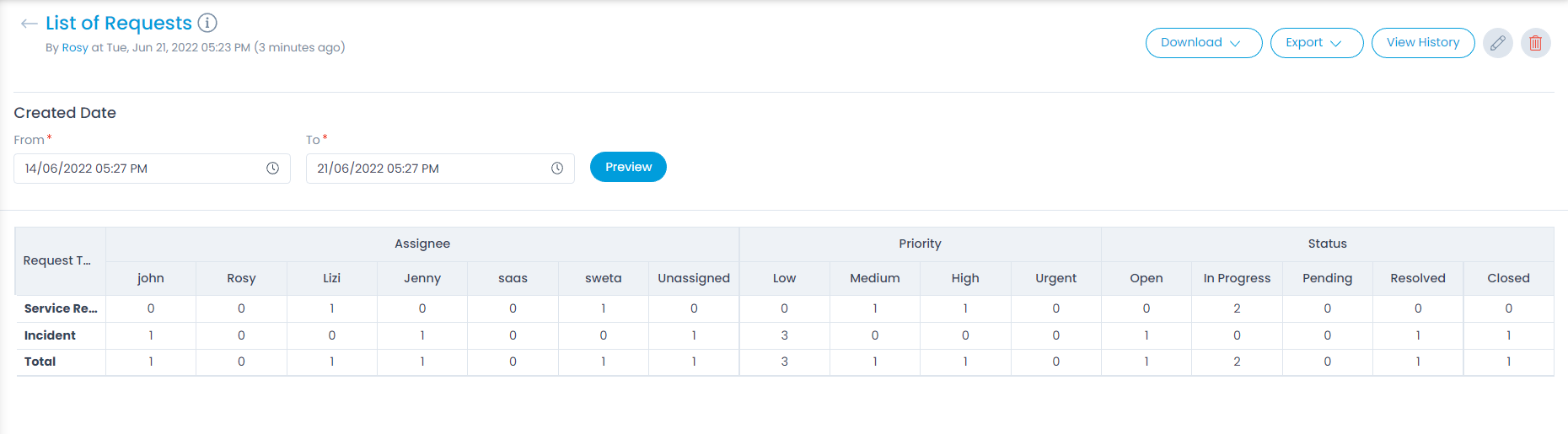Select the Unassigned column header

point(694,278)
